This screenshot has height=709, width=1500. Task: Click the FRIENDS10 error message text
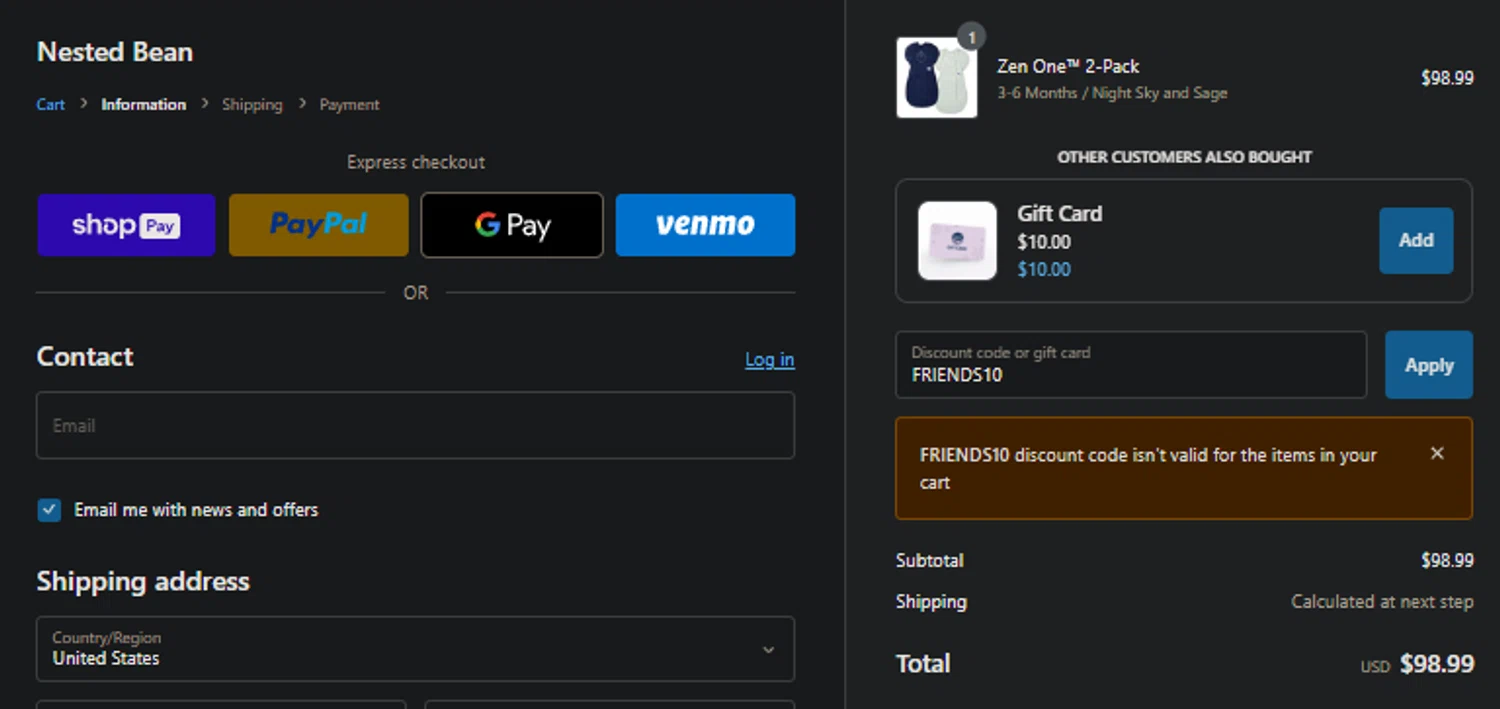coord(1148,468)
